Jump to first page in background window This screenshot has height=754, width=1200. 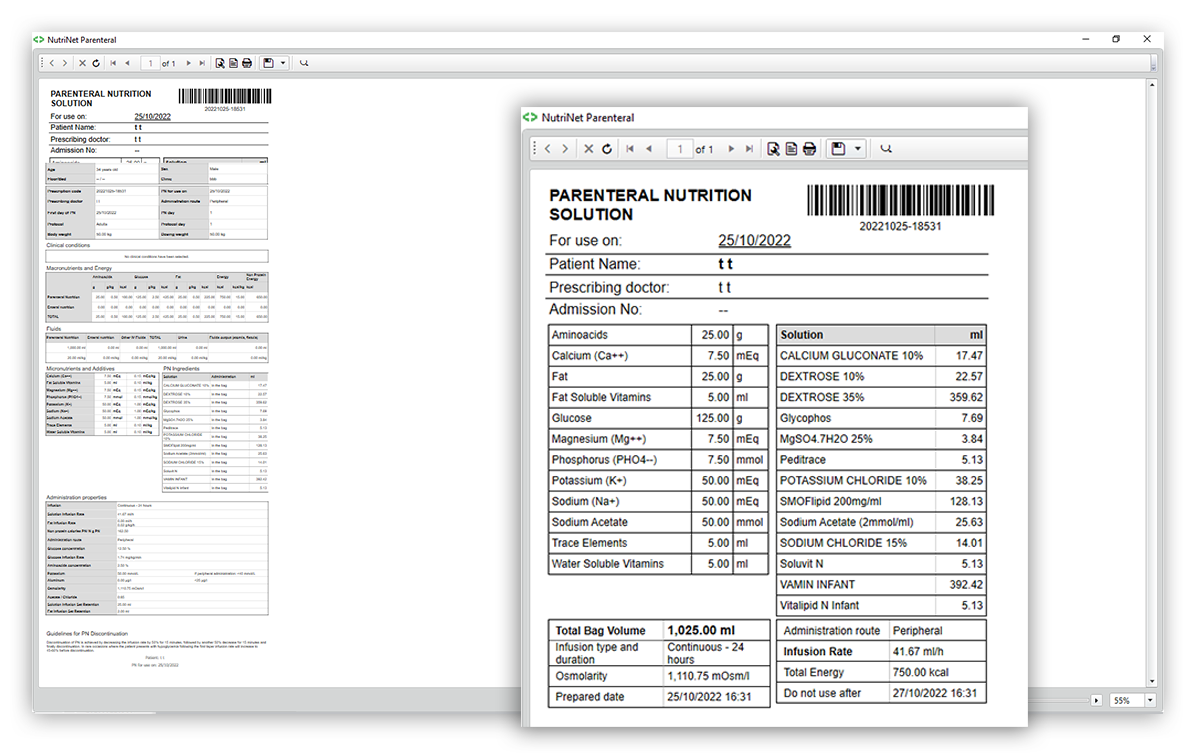[x=113, y=63]
